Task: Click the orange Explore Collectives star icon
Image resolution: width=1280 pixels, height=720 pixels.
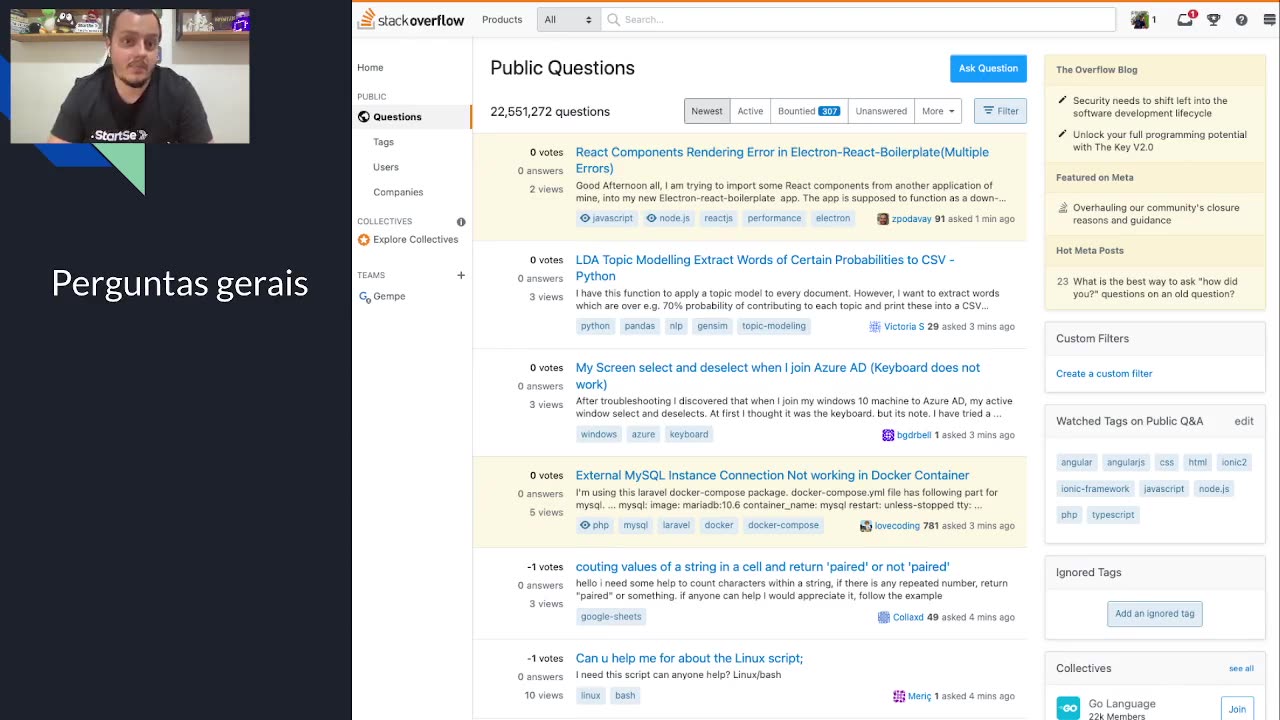Action: [364, 240]
